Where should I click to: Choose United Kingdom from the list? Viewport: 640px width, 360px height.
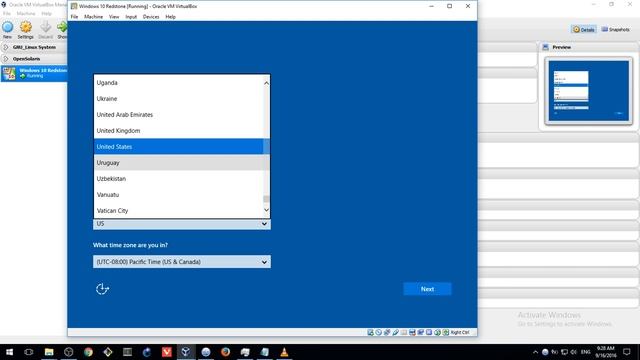coord(178,131)
